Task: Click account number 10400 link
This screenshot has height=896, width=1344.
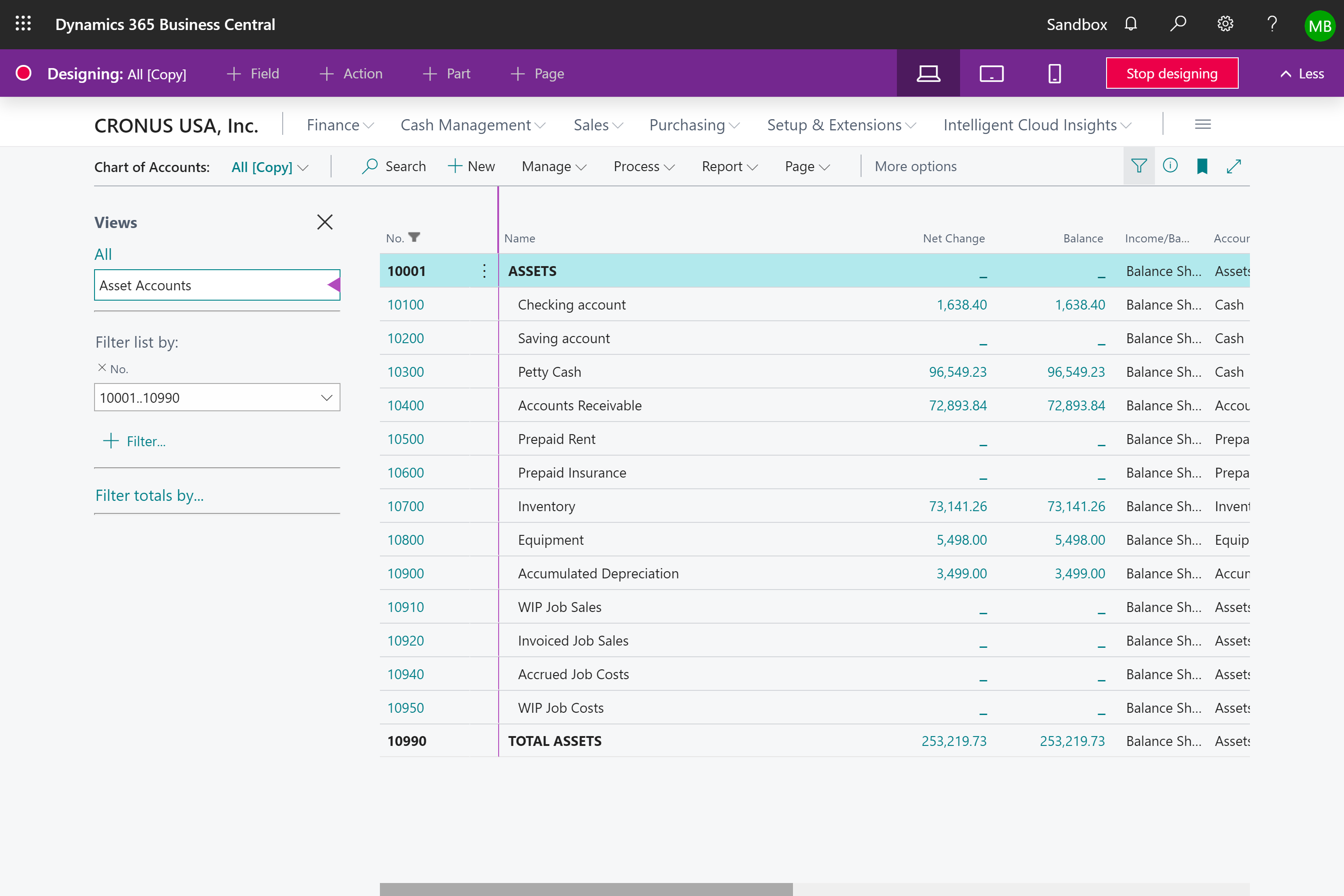Action: click(405, 404)
